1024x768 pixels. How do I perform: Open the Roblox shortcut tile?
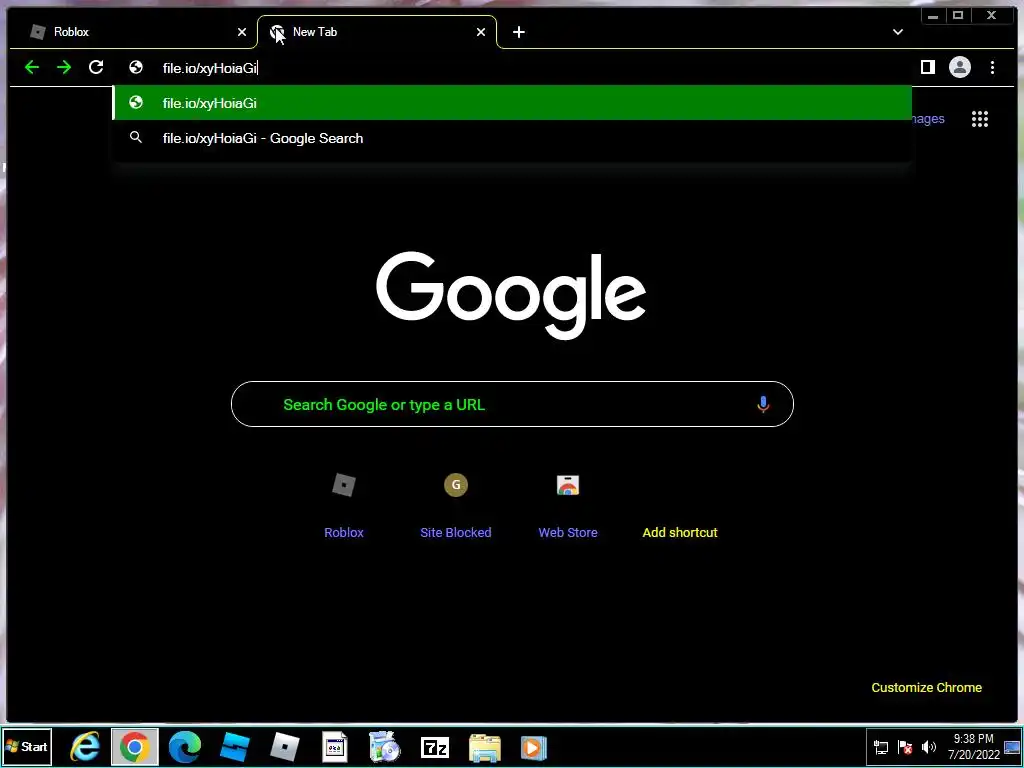[x=344, y=504]
